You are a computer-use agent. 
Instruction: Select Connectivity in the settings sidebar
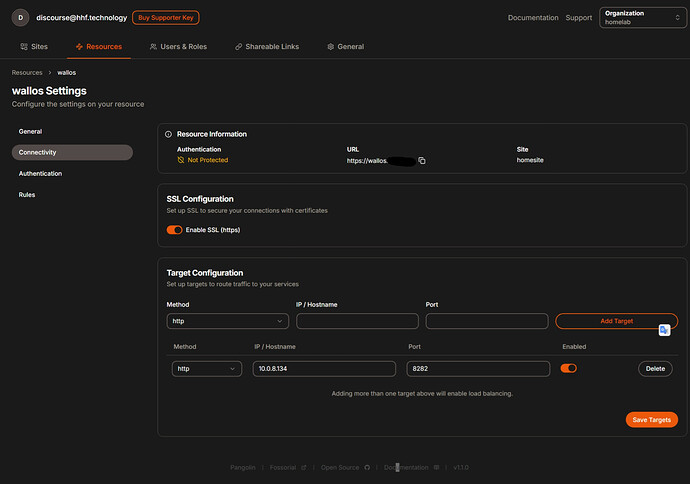point(72,152)
